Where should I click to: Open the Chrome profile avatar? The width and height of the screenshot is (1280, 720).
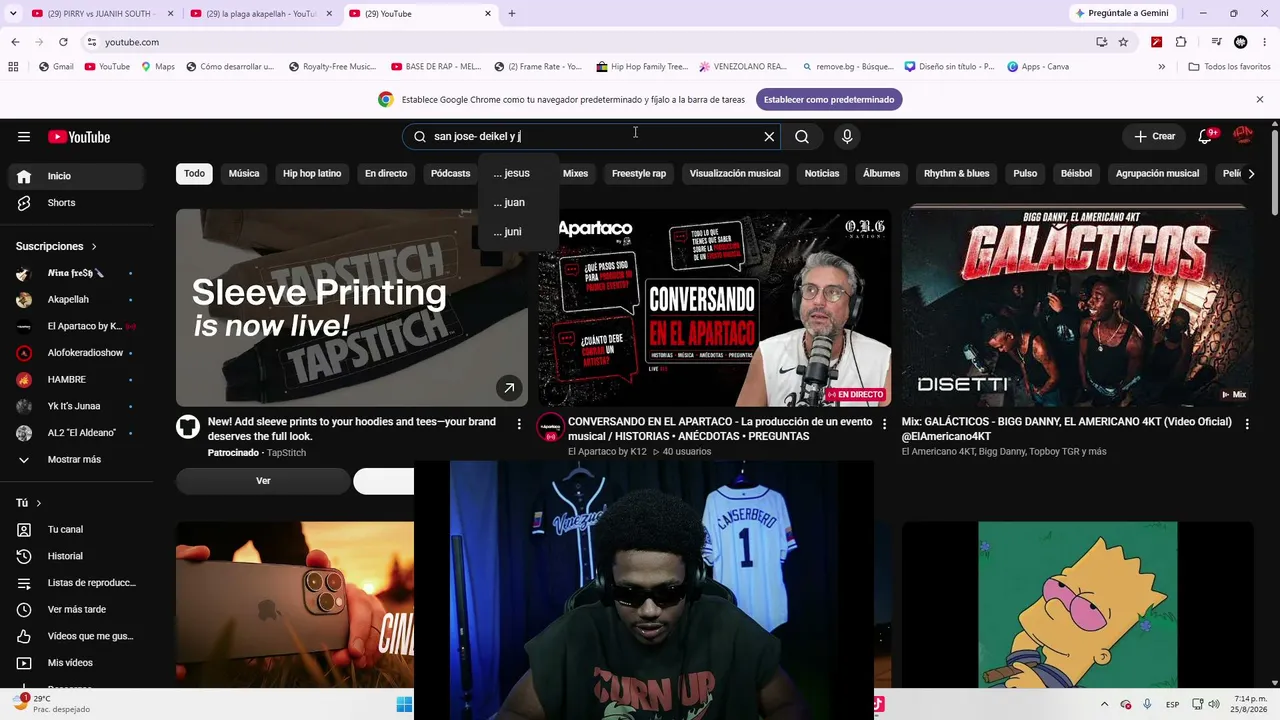click(x=1241, y=42)
